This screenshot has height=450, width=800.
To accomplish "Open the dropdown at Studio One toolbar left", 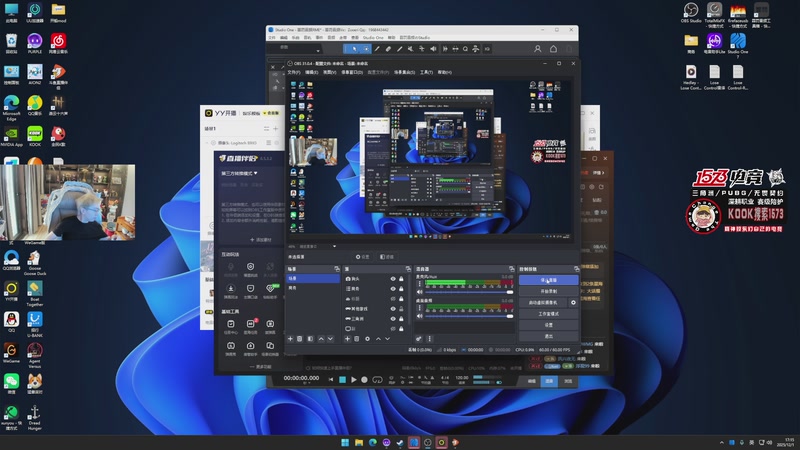I will coord(318,51).
